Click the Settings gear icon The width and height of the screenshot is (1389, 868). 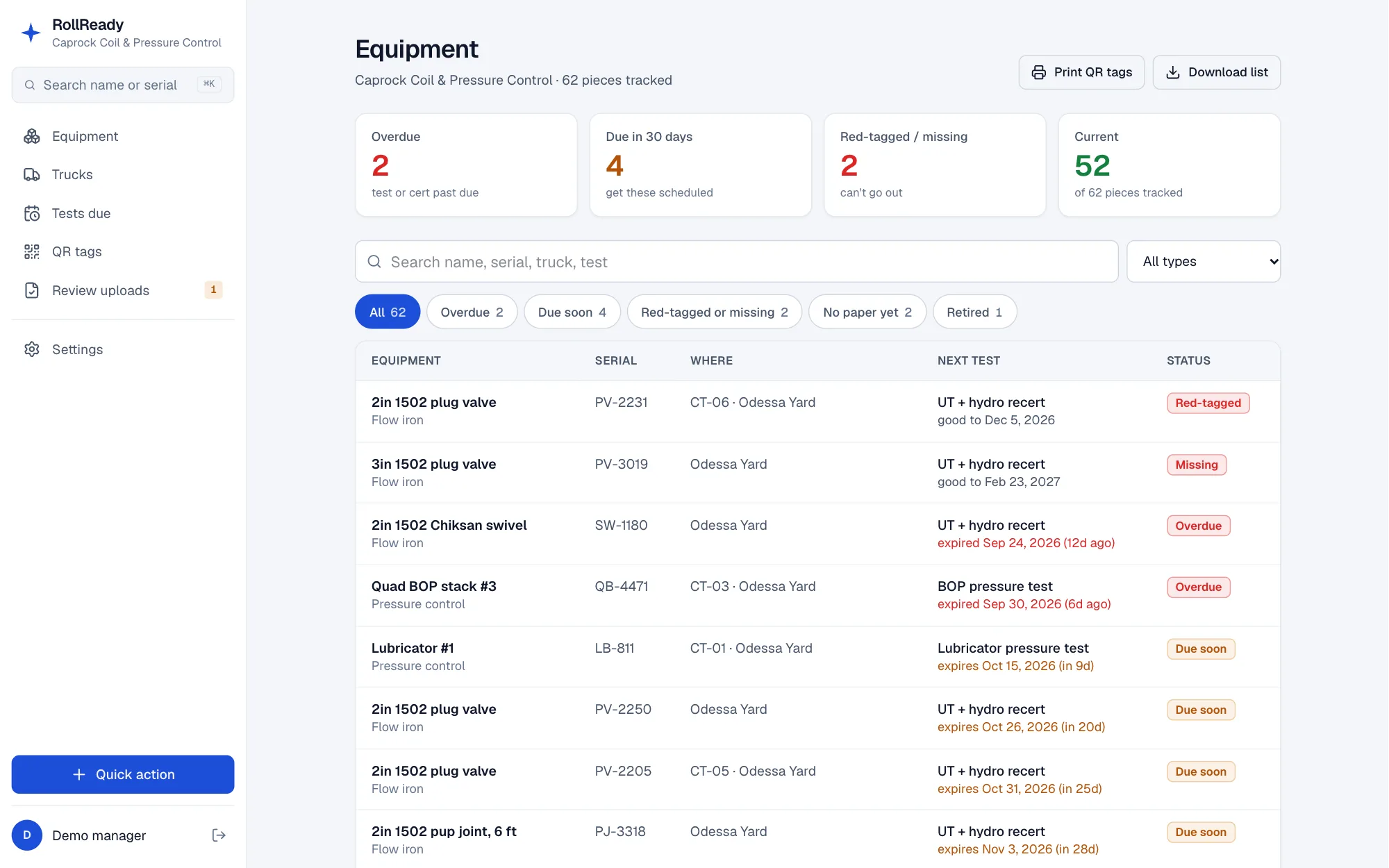point(32,349)
